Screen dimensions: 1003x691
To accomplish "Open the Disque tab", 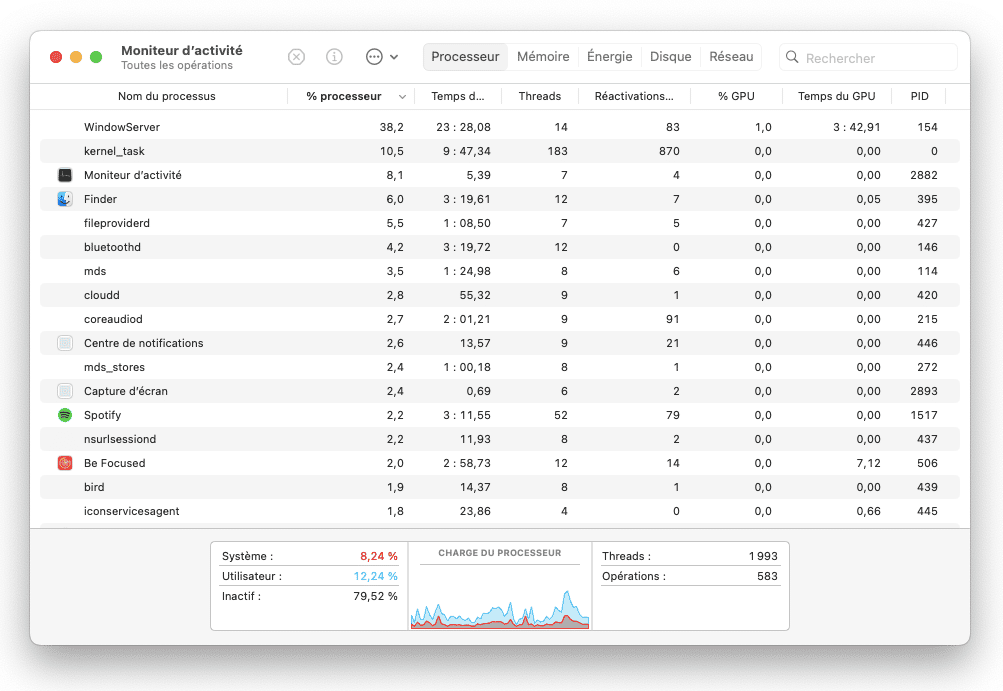I will click(x=670, y=57).
